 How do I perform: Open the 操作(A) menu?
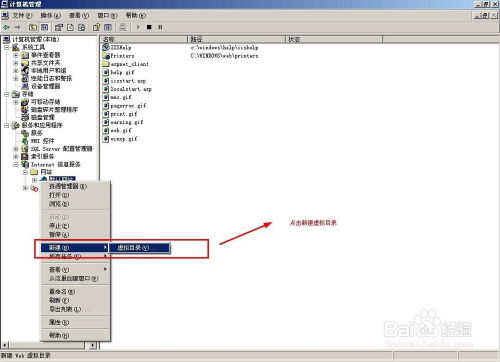51,15
